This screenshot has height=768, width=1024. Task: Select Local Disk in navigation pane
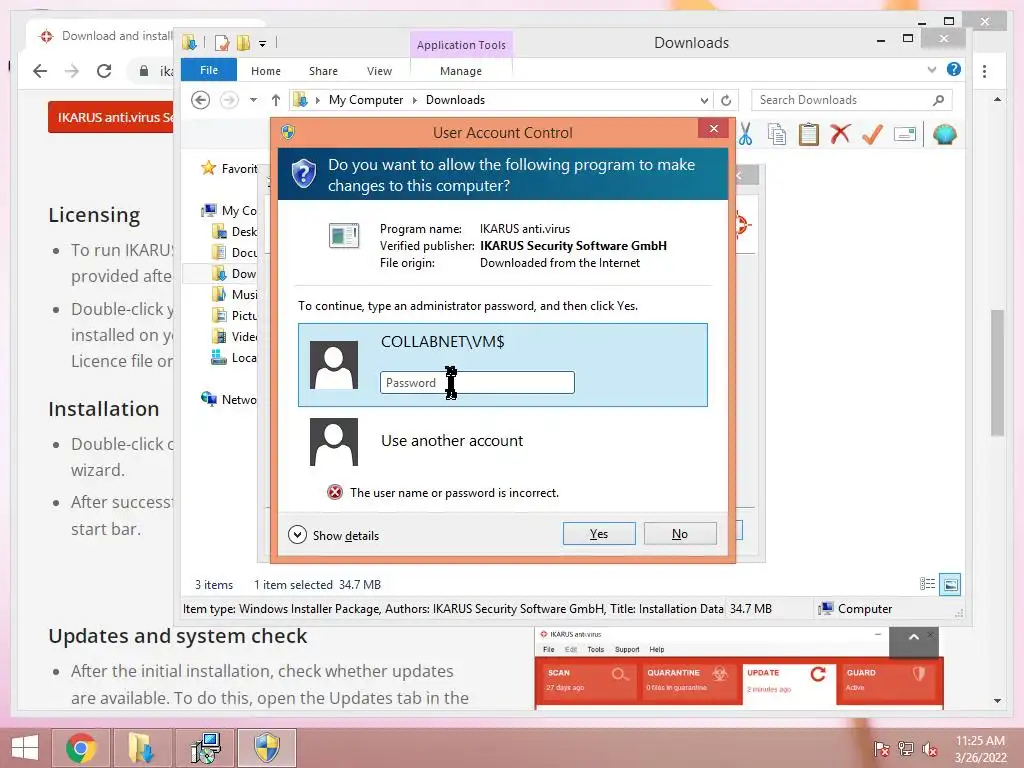pyautogui.click(x=233, y=358)
